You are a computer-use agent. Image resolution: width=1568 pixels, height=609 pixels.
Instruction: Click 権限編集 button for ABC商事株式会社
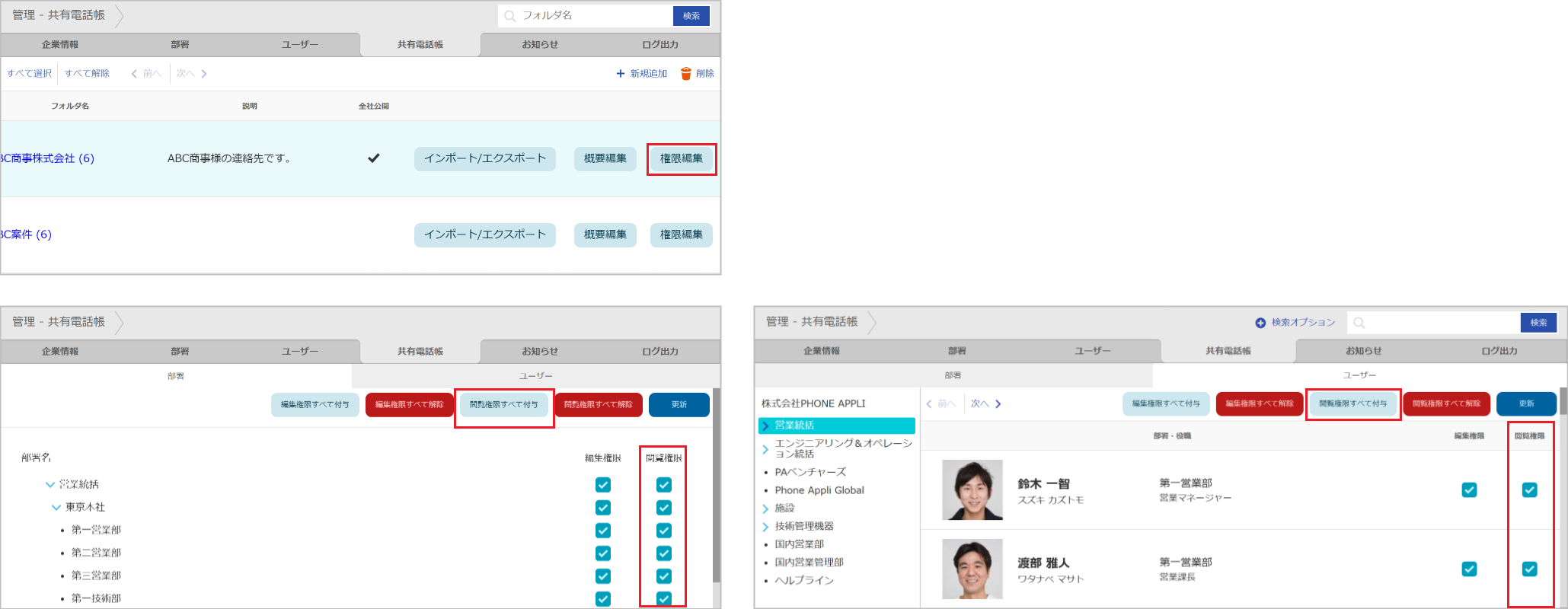681,159
